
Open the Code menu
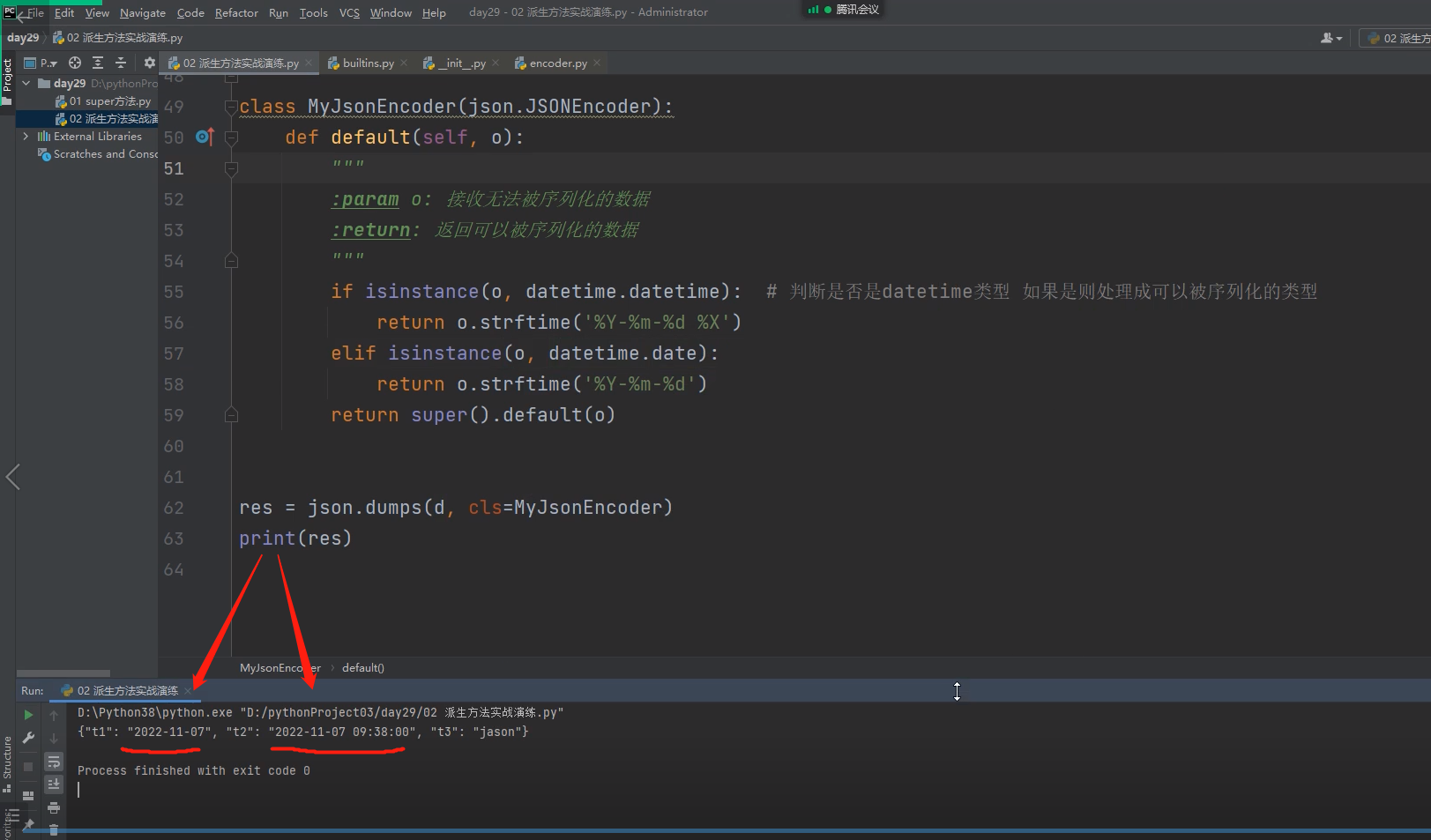tap(190, 12)
